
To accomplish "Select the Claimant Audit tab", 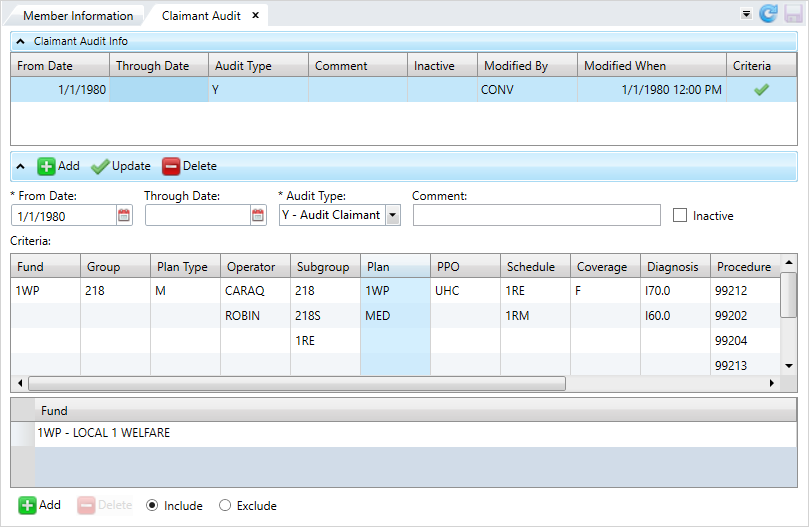I will [x=201, y=16].
